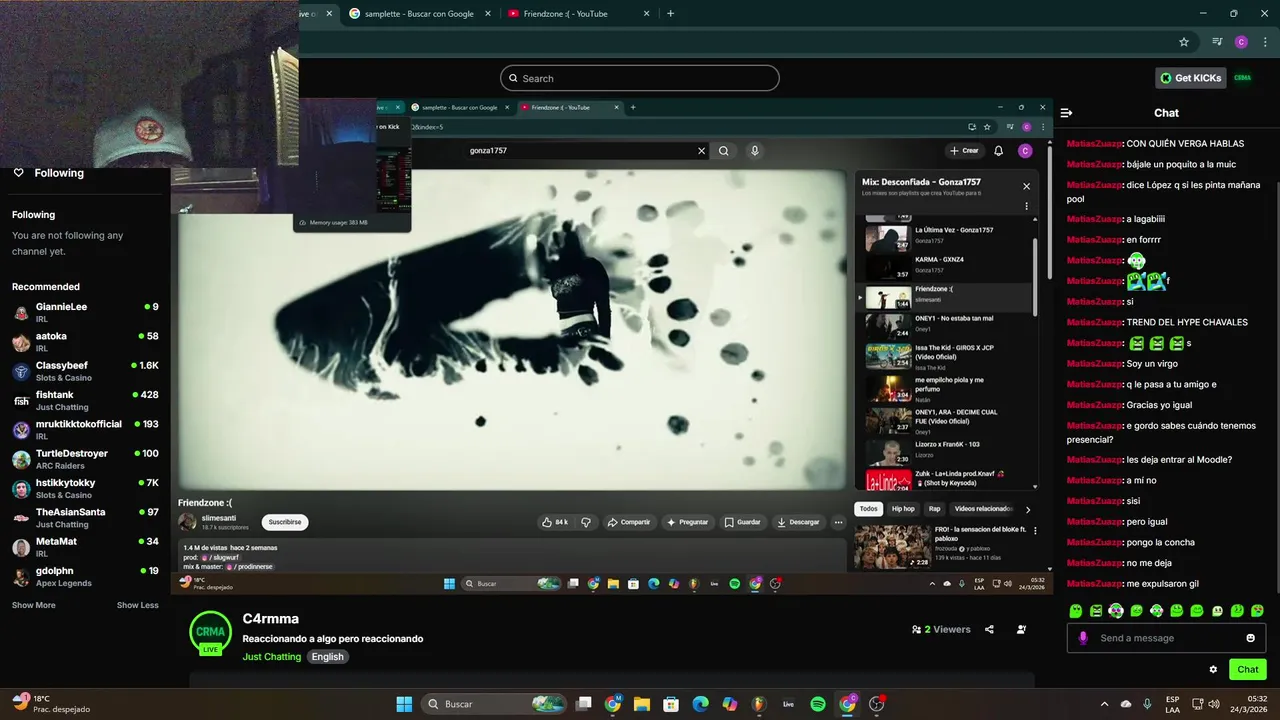This screenshot has height=720, width=1280.
Task: Open the Task View icon in the taskbar
Action: 584,704
